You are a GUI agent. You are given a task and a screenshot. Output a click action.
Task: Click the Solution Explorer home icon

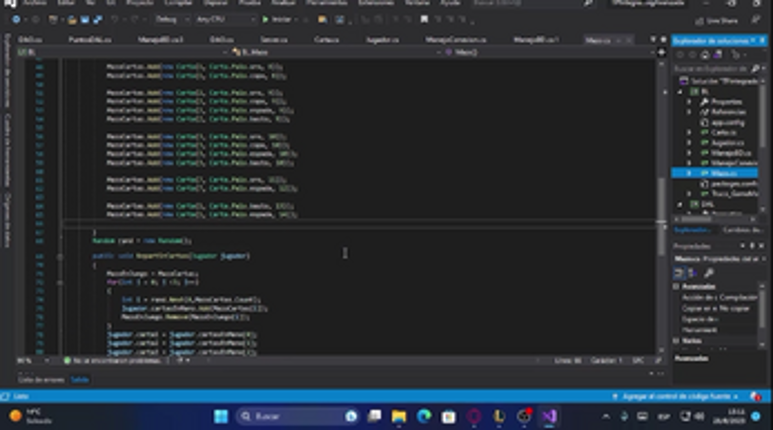pos(705,55)
